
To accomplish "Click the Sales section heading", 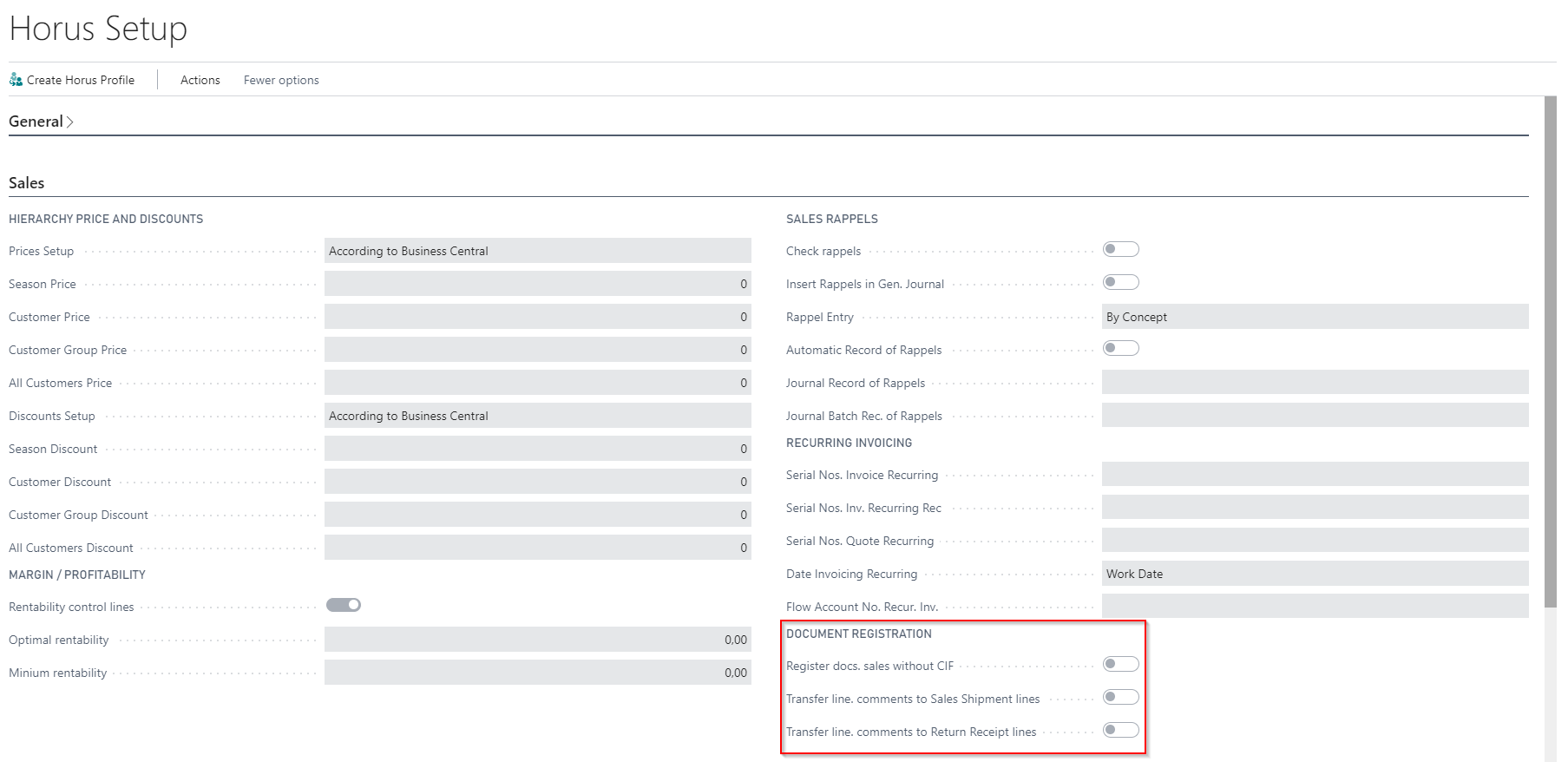I will coord(26,183).
